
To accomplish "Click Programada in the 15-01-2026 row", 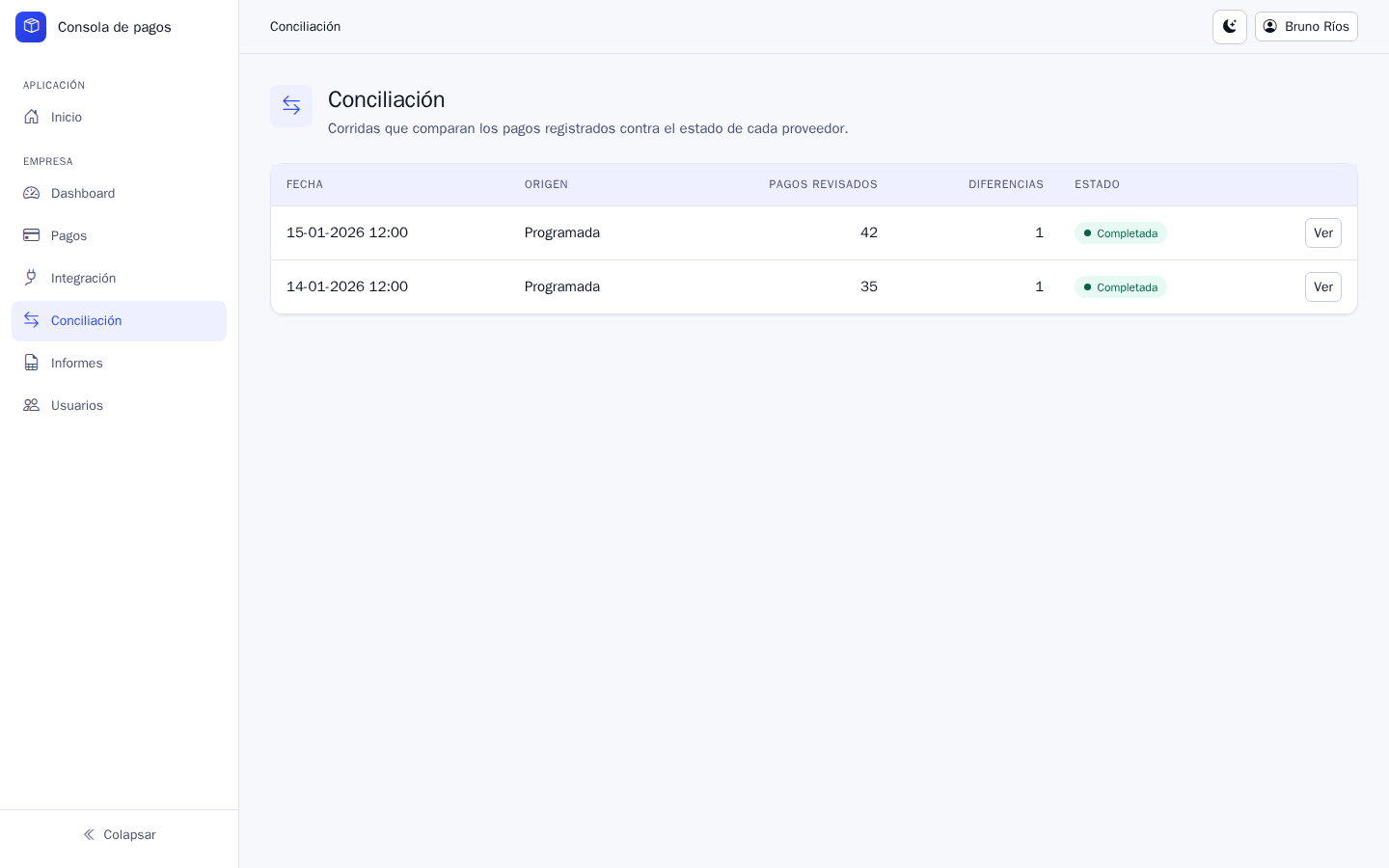I will [x=562, y=232].
